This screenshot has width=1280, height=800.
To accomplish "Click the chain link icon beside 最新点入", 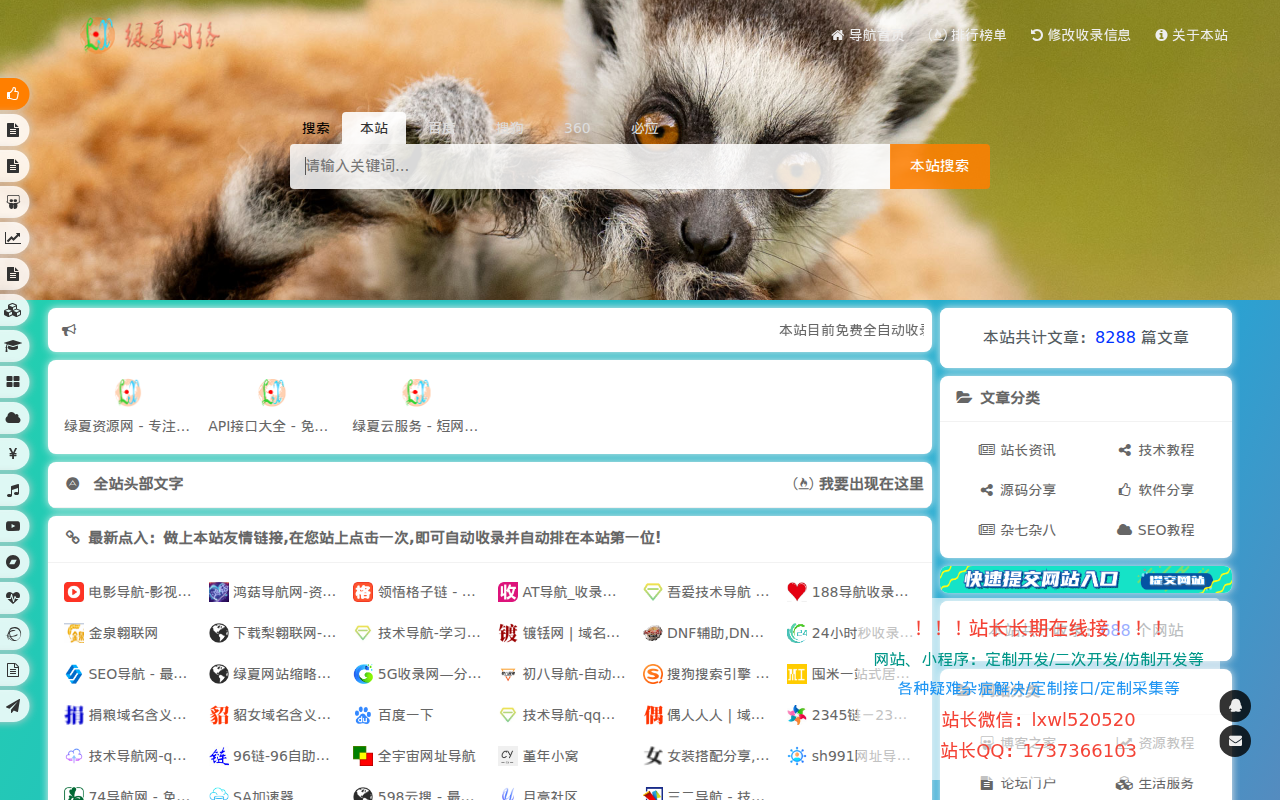I will [73, 538].
